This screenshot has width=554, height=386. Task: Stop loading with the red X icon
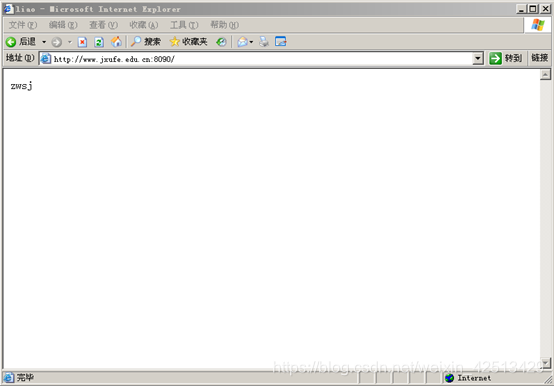pos(82,42)
